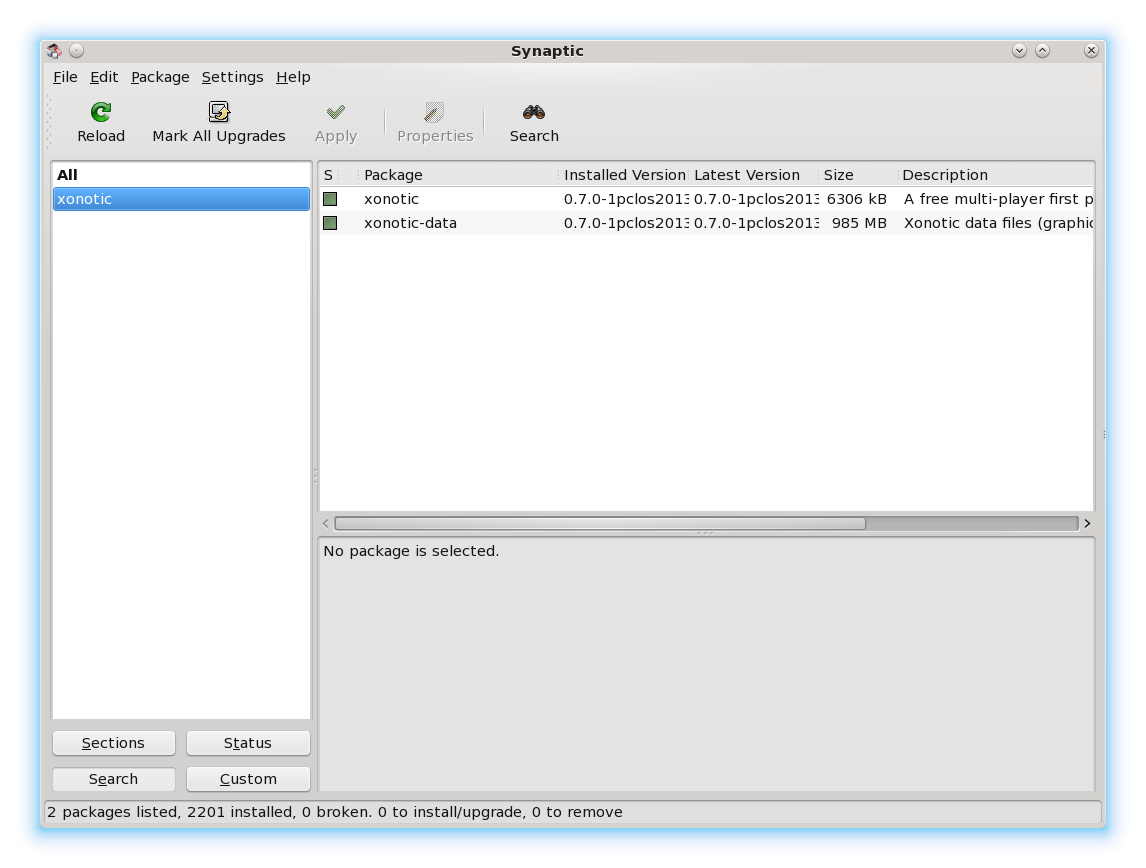Toggle status box for xonotic-data package
The width and height of the screenshot is (1146, 868).
[330, 223]
